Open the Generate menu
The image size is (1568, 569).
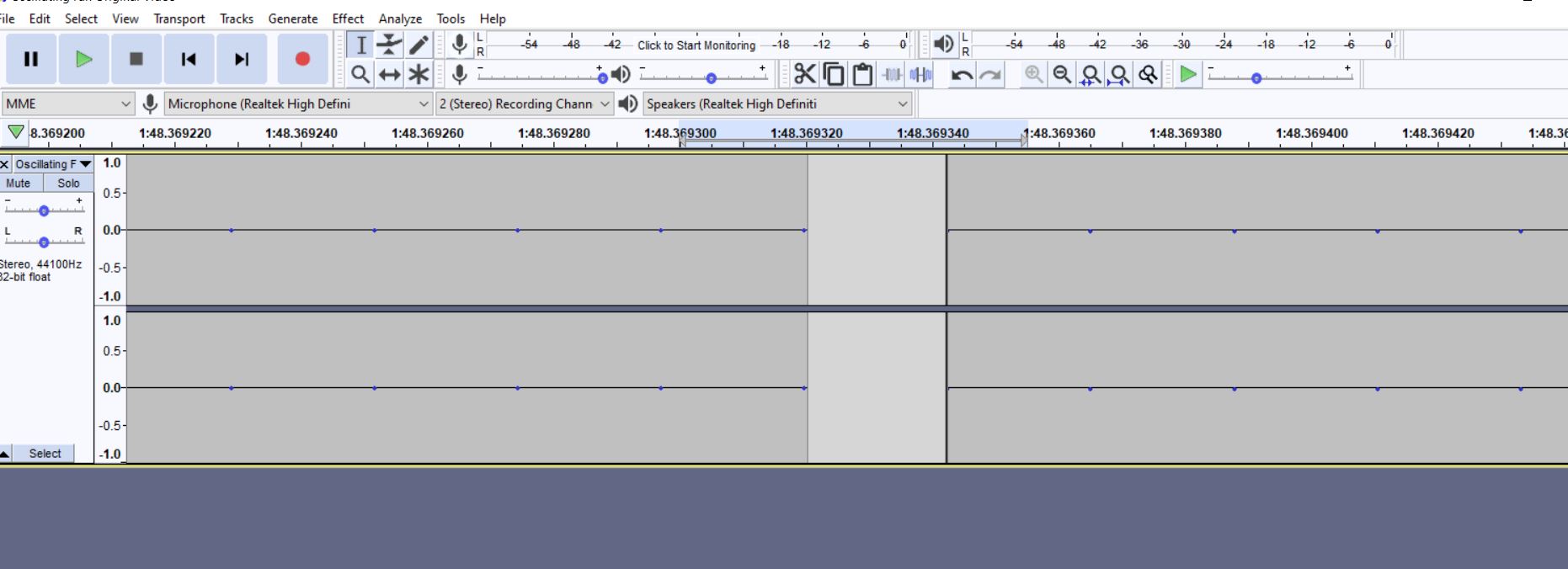[293, 19]
